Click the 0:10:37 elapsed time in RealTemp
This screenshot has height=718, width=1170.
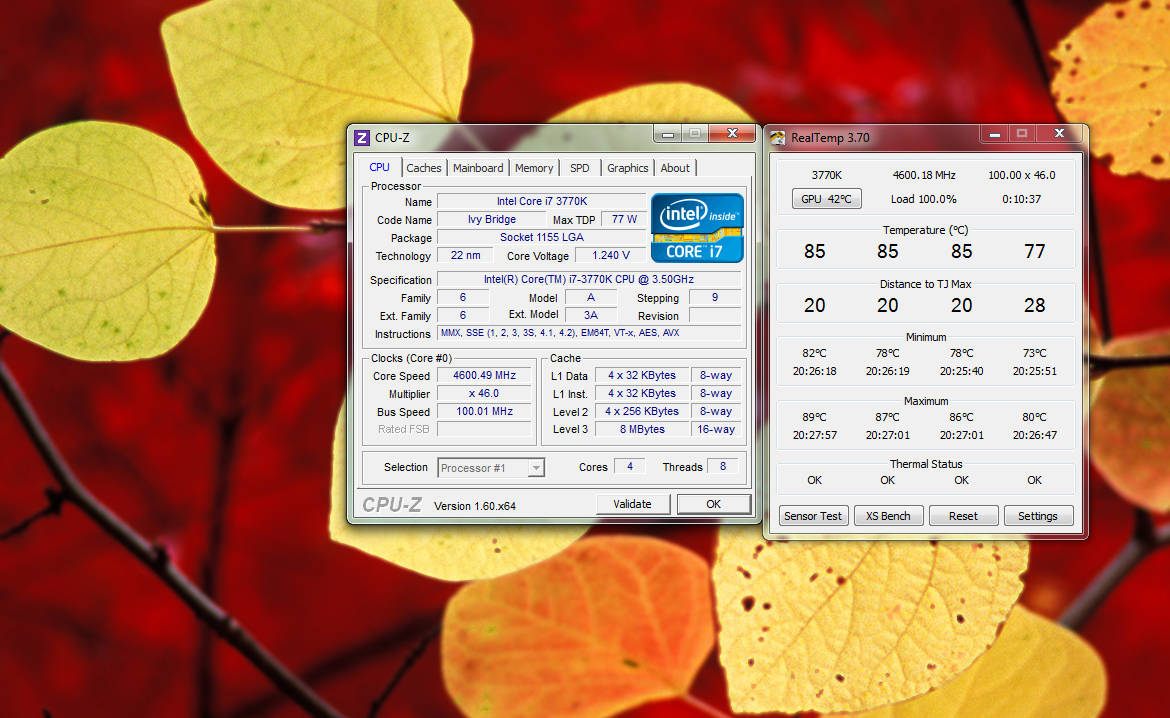(1022, 199)
